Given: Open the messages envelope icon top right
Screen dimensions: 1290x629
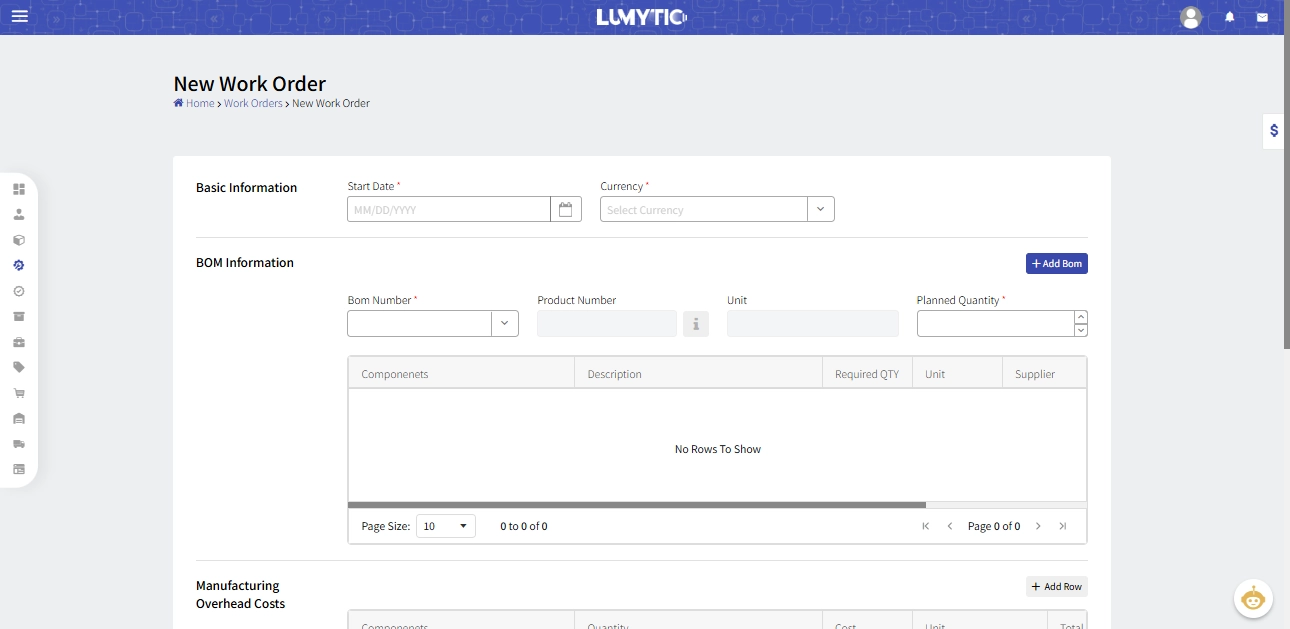Looking at the screenshot, I should click(1263, 16).
